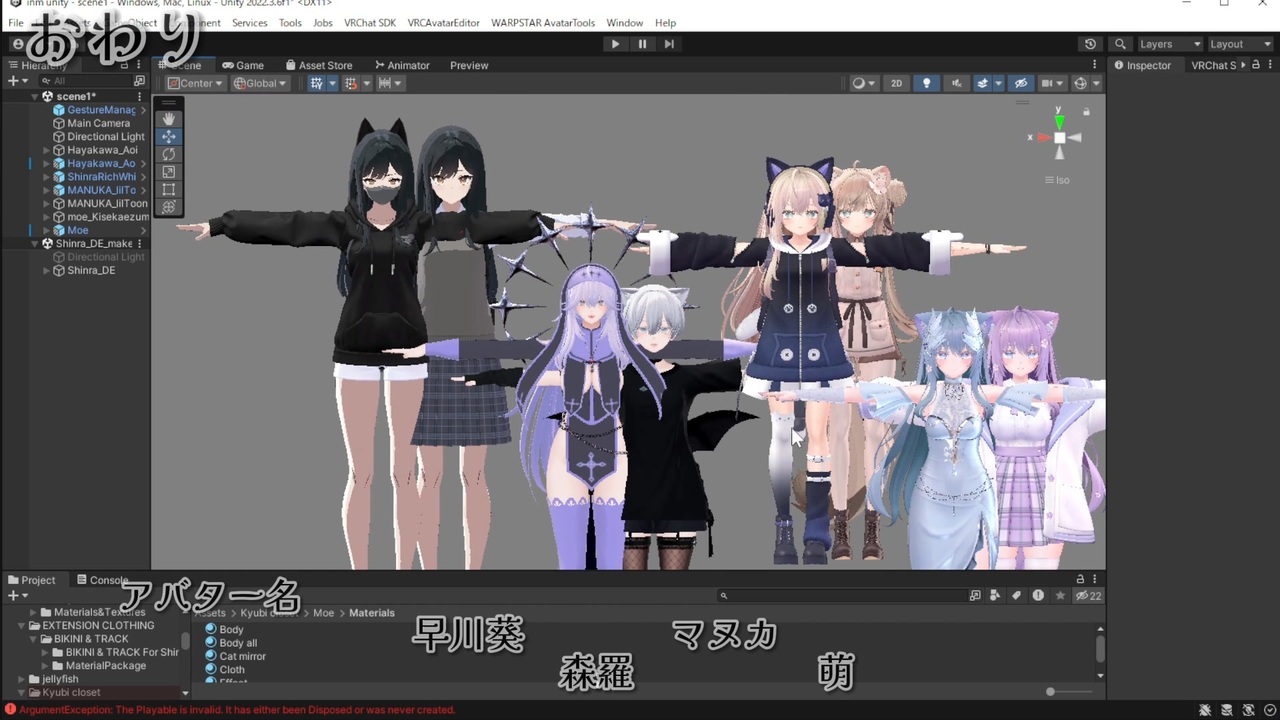
Task: Open Scene camera settings dropdown
Action: click(1051, 83)
